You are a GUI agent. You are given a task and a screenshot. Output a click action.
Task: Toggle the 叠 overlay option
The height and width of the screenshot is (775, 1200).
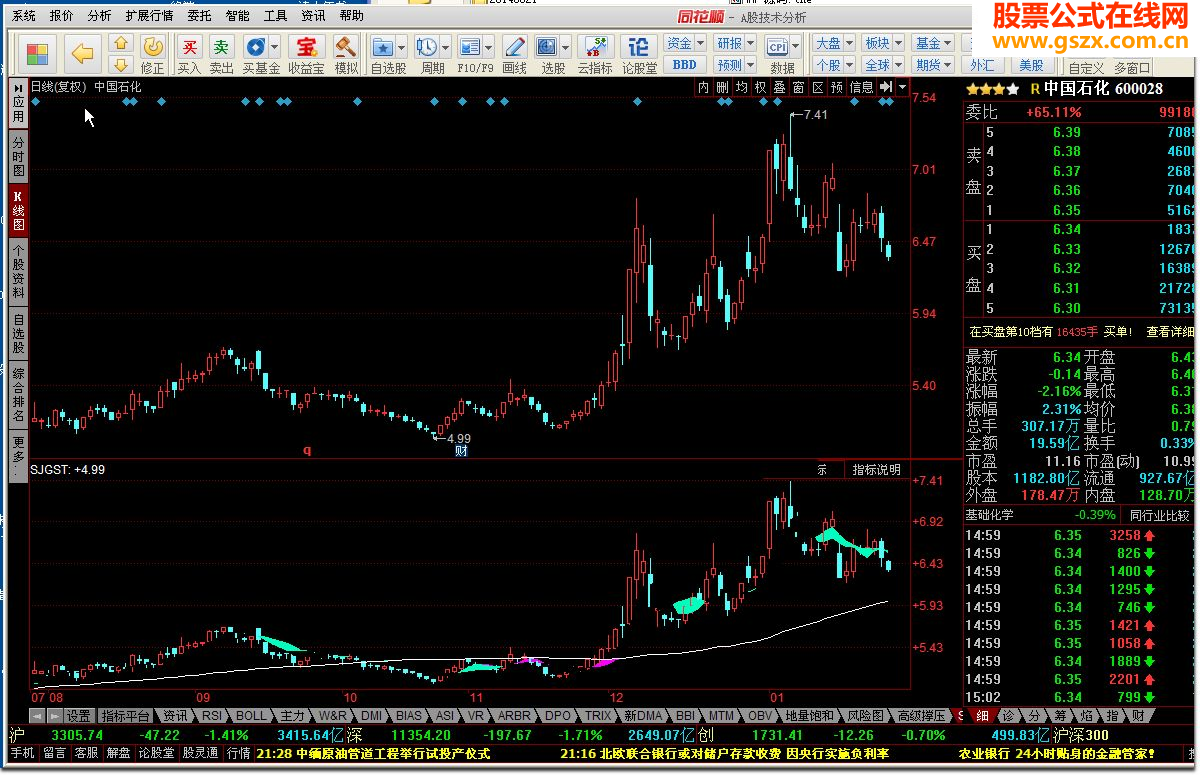click(779, 87)
